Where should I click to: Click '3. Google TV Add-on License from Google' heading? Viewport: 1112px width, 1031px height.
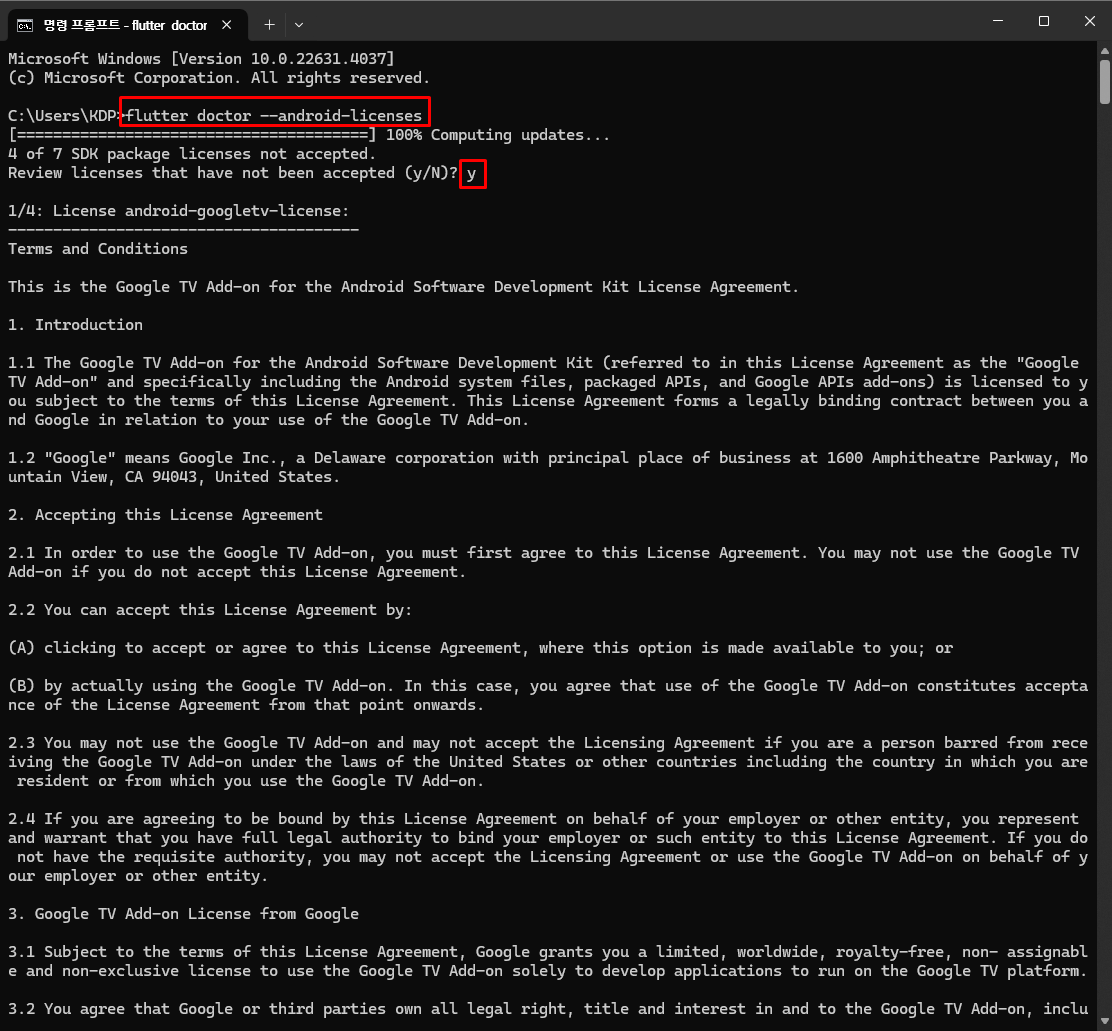[x=183, y=914]
